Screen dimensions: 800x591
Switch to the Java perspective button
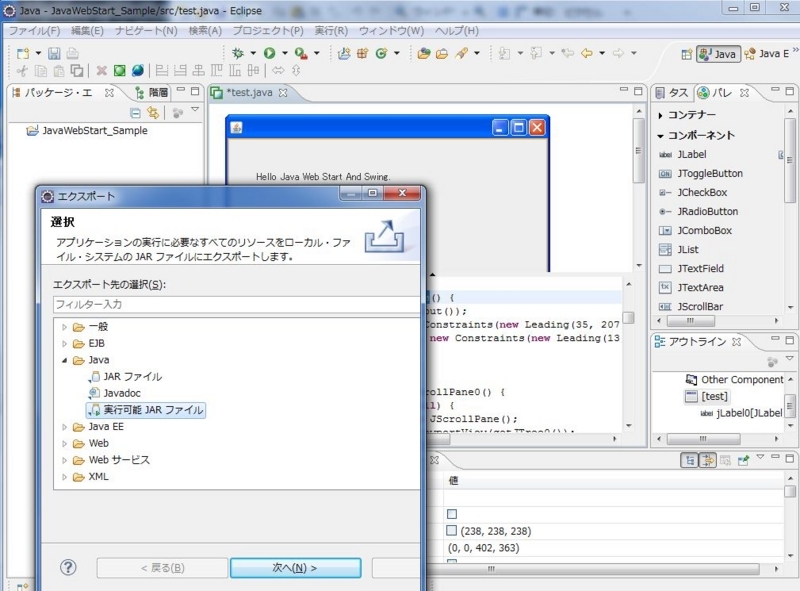click(x=718, y=54)
